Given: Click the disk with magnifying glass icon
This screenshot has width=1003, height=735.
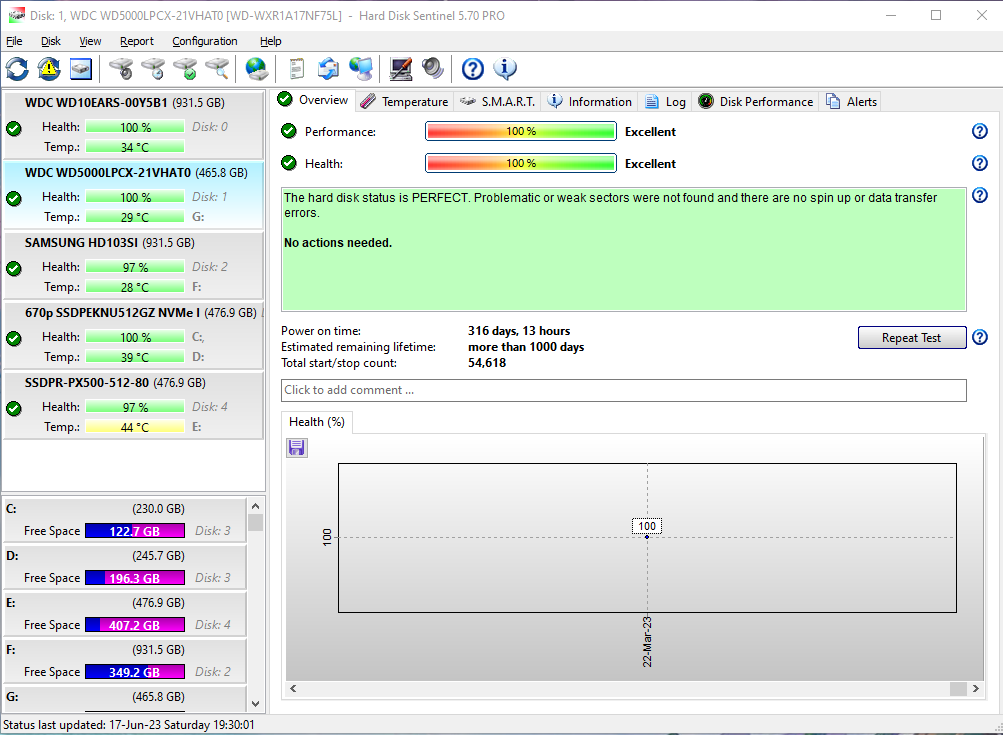Looking at the screenshot, I should [x=217, y=68].
